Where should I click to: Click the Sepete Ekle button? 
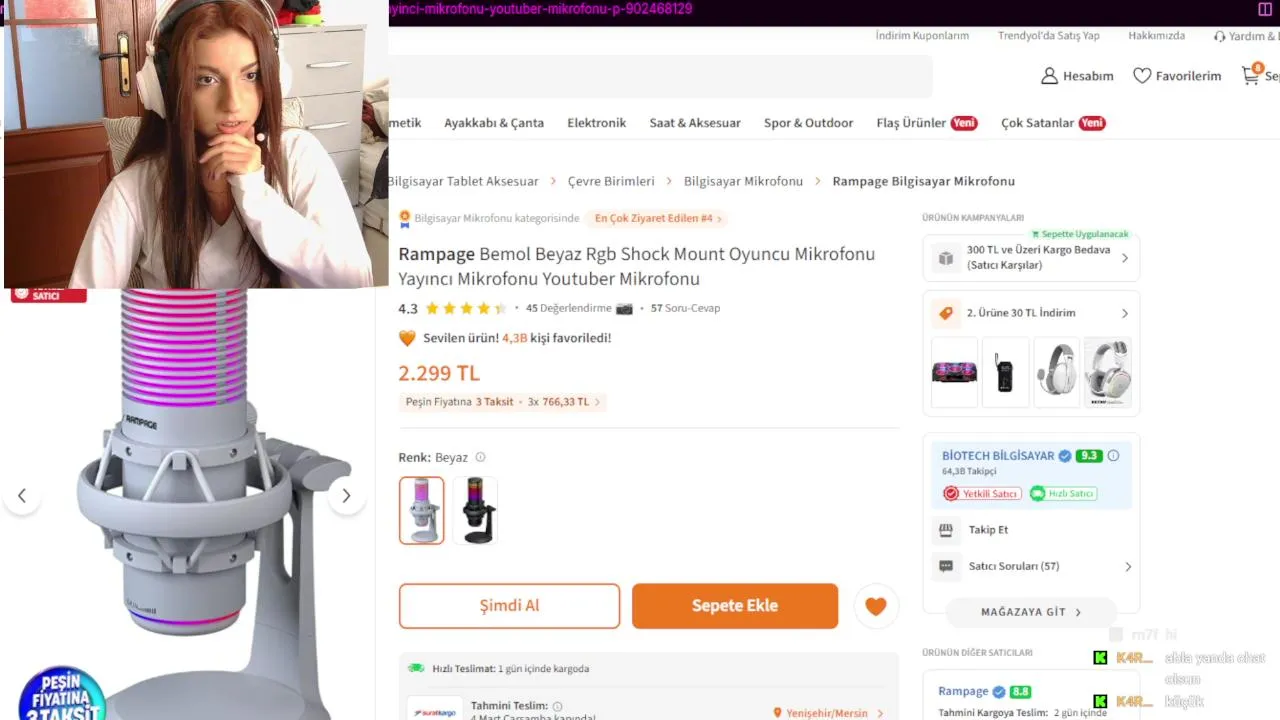735,606
